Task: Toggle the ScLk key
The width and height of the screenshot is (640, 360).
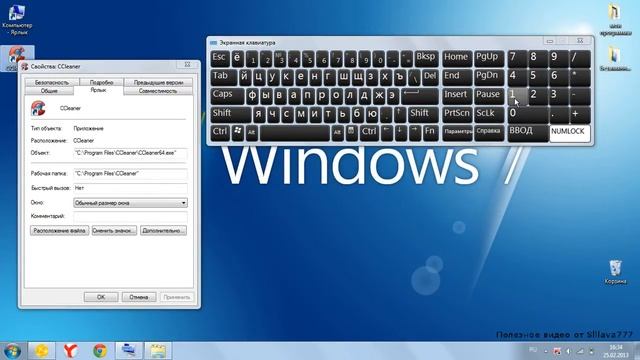Action: pos(489,115)
